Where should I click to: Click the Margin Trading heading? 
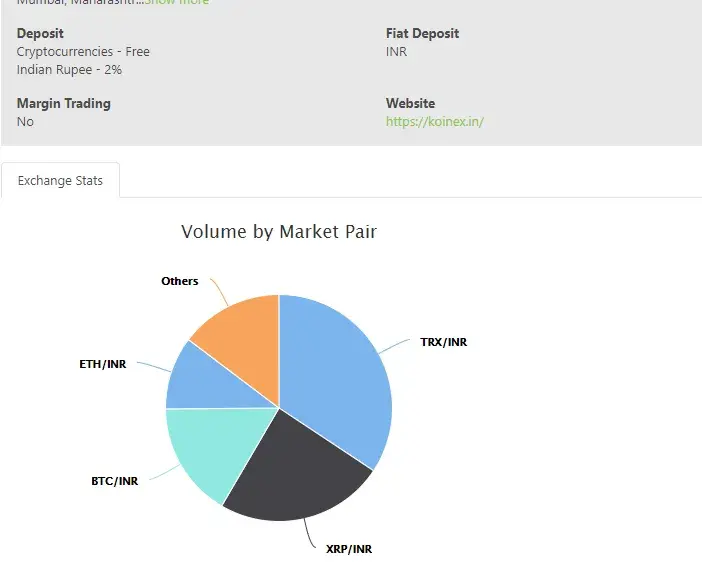click(x=64, y=103)
